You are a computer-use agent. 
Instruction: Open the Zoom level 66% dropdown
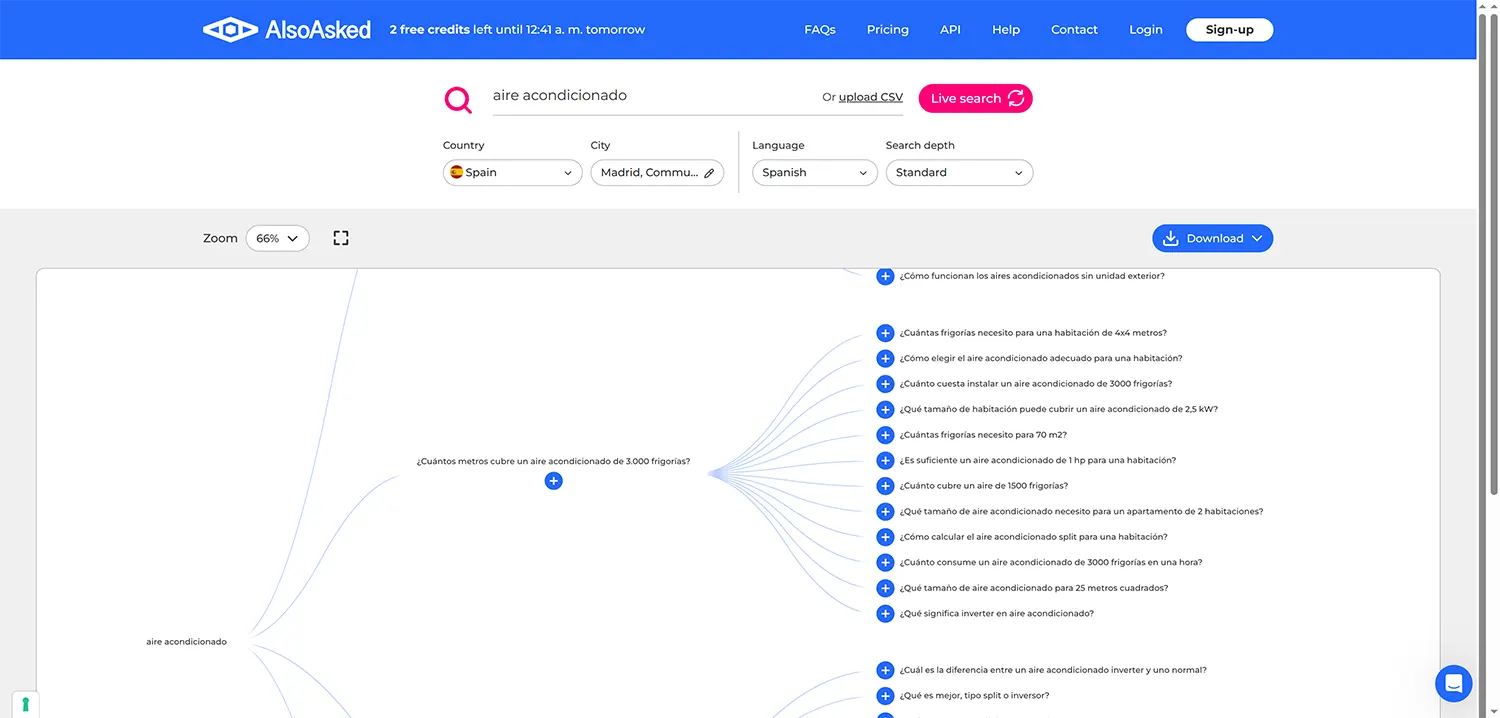[x=277, y=238]
